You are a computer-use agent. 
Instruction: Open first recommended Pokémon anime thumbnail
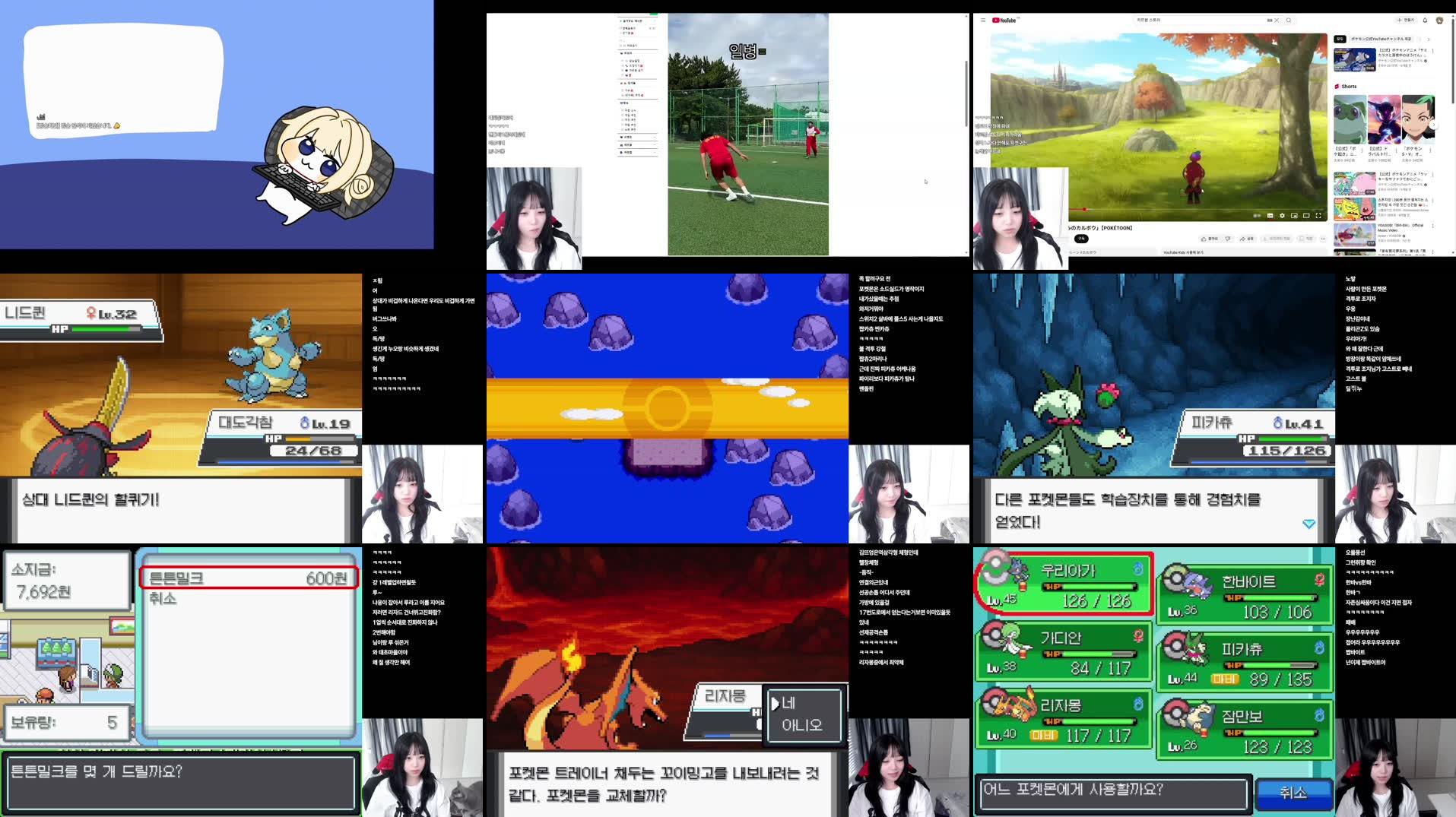pos(1354,59)
